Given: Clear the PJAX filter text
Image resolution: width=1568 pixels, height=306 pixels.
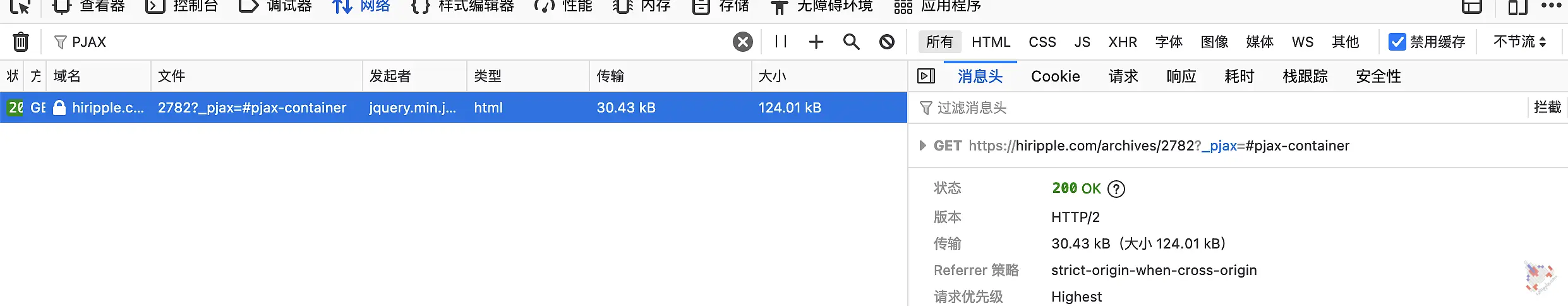Looking at the screenshot, I should point(743,42).
